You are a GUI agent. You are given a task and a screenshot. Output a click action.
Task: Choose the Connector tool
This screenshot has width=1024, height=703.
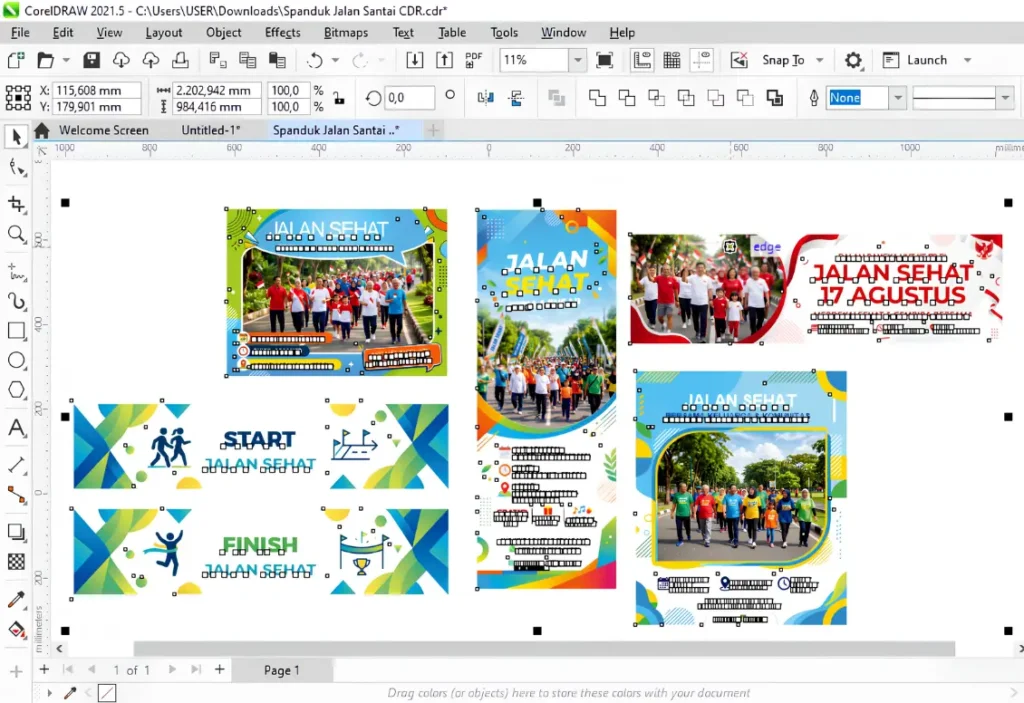click(x=16, y=495)
